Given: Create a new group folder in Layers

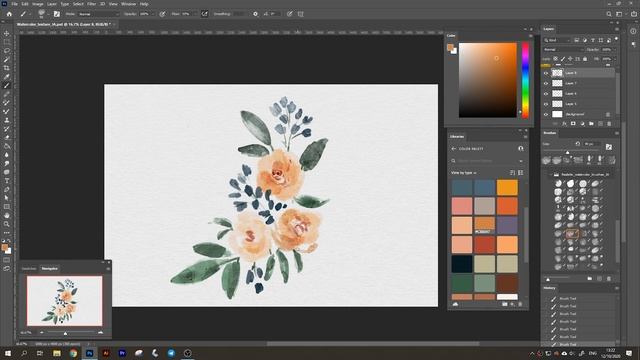Looking at the screenshot, I should click(x=591, y=124).
